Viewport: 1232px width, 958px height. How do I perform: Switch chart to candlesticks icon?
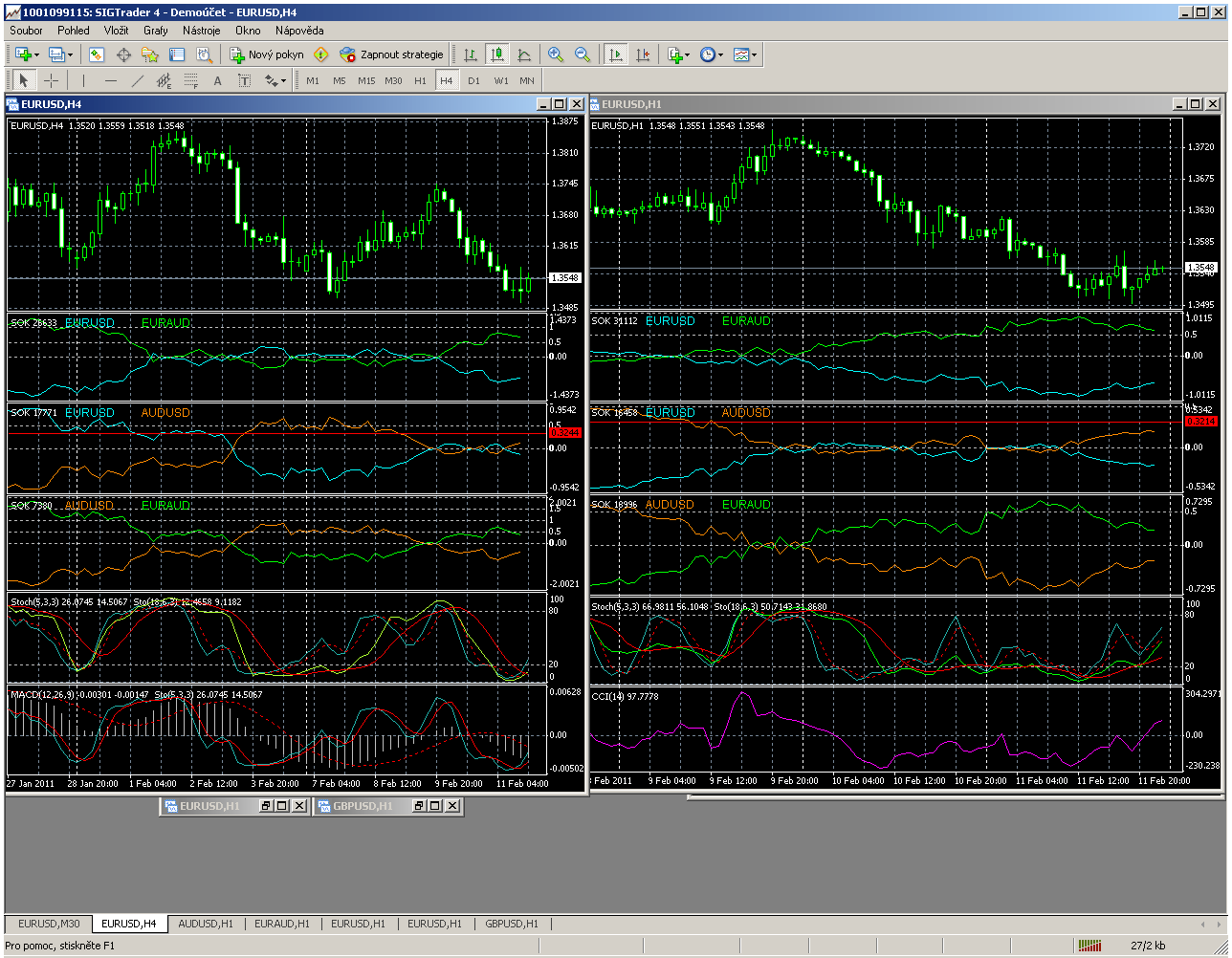(496, 54)
